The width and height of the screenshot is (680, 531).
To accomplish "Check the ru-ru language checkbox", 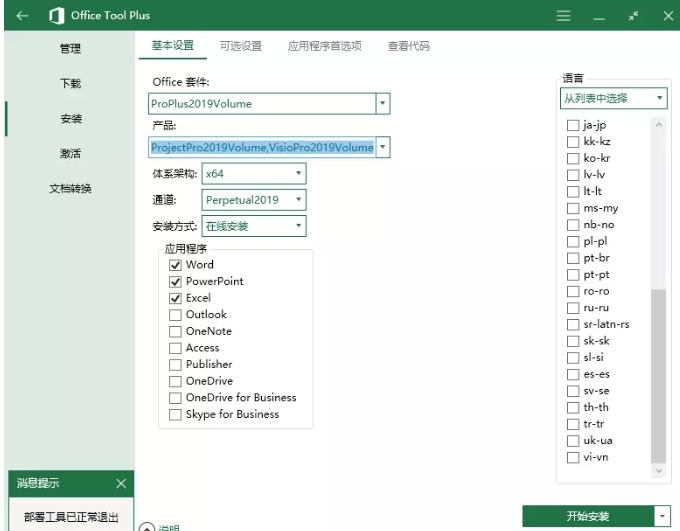I will pos(573,308).
